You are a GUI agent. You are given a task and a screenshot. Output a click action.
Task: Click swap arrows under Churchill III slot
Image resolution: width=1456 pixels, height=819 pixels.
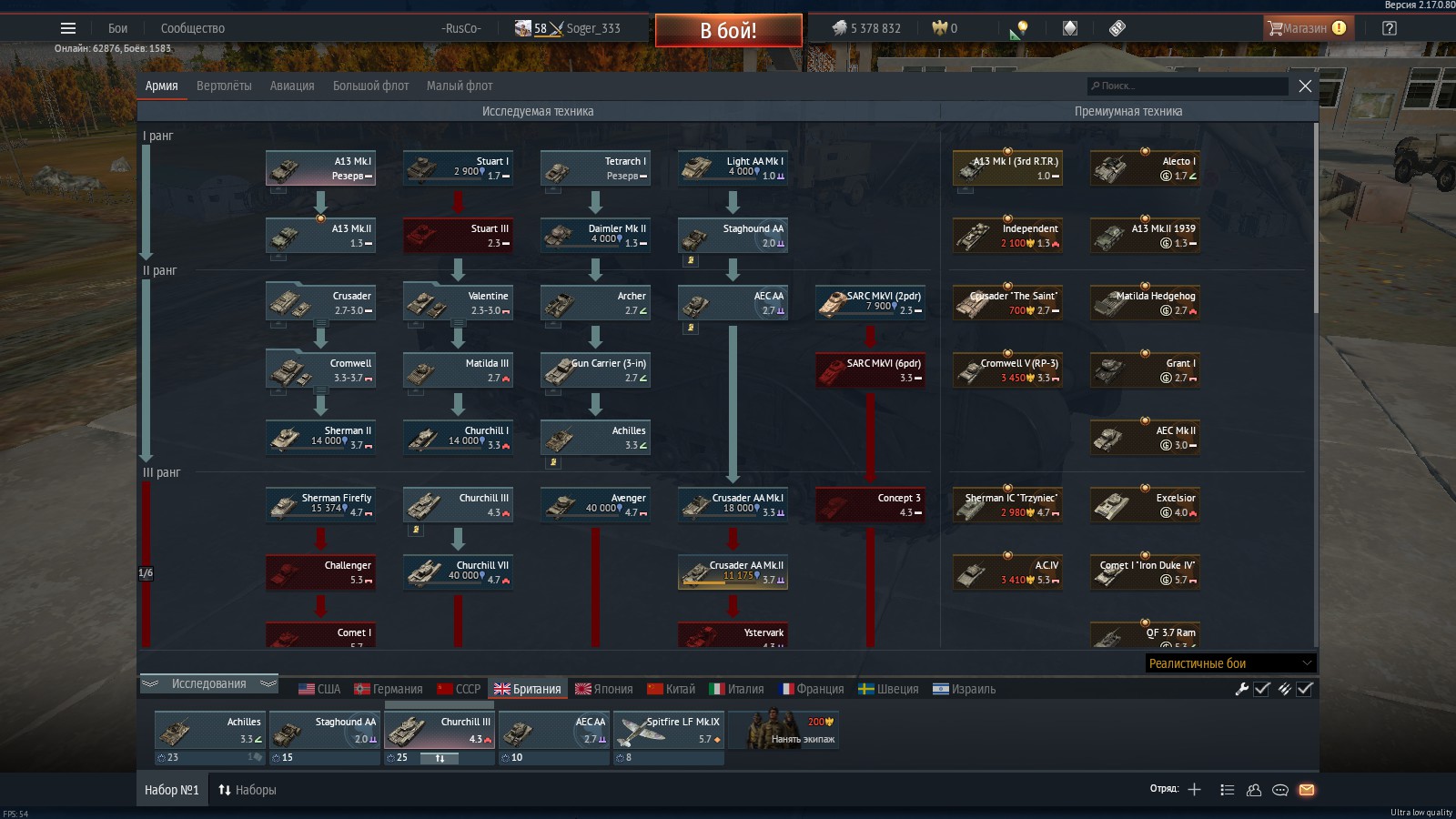click(x=440, y=758)
